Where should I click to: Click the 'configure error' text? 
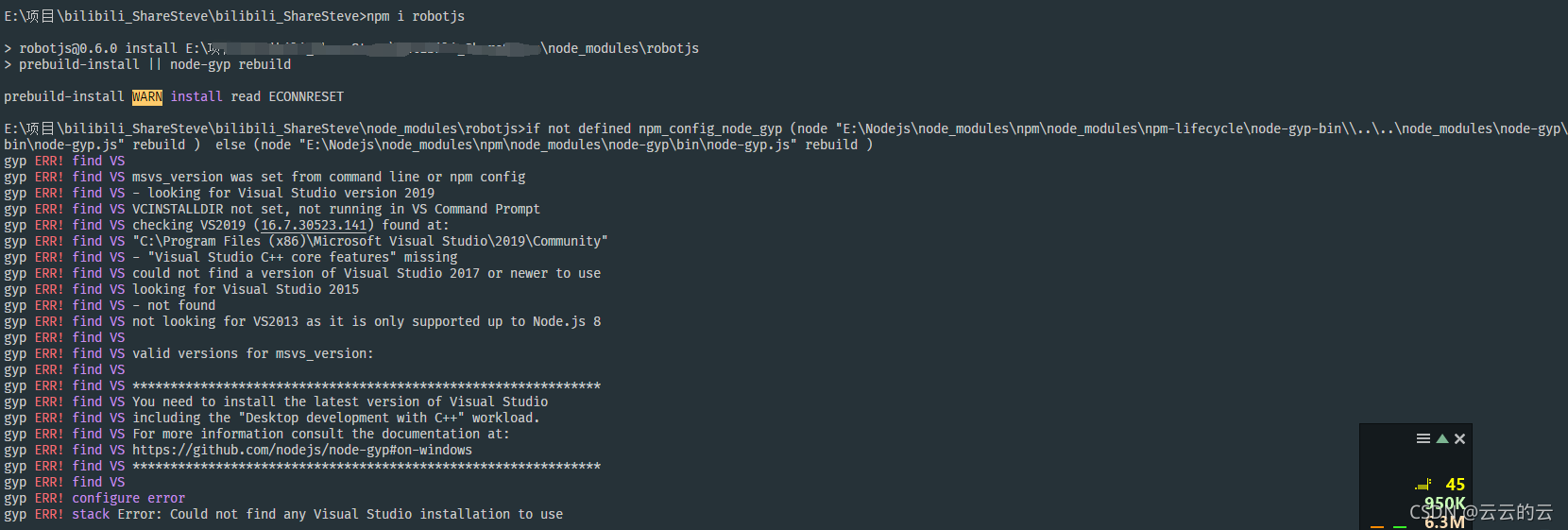[x=128, y=499]
